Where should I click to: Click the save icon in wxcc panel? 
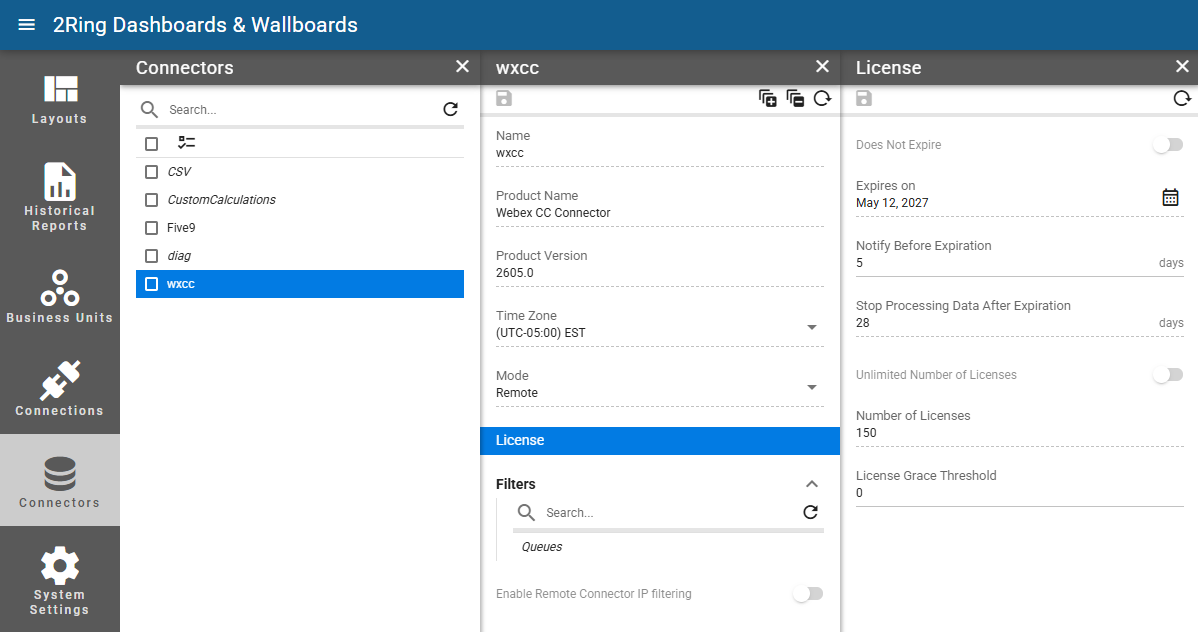[503, 98]
